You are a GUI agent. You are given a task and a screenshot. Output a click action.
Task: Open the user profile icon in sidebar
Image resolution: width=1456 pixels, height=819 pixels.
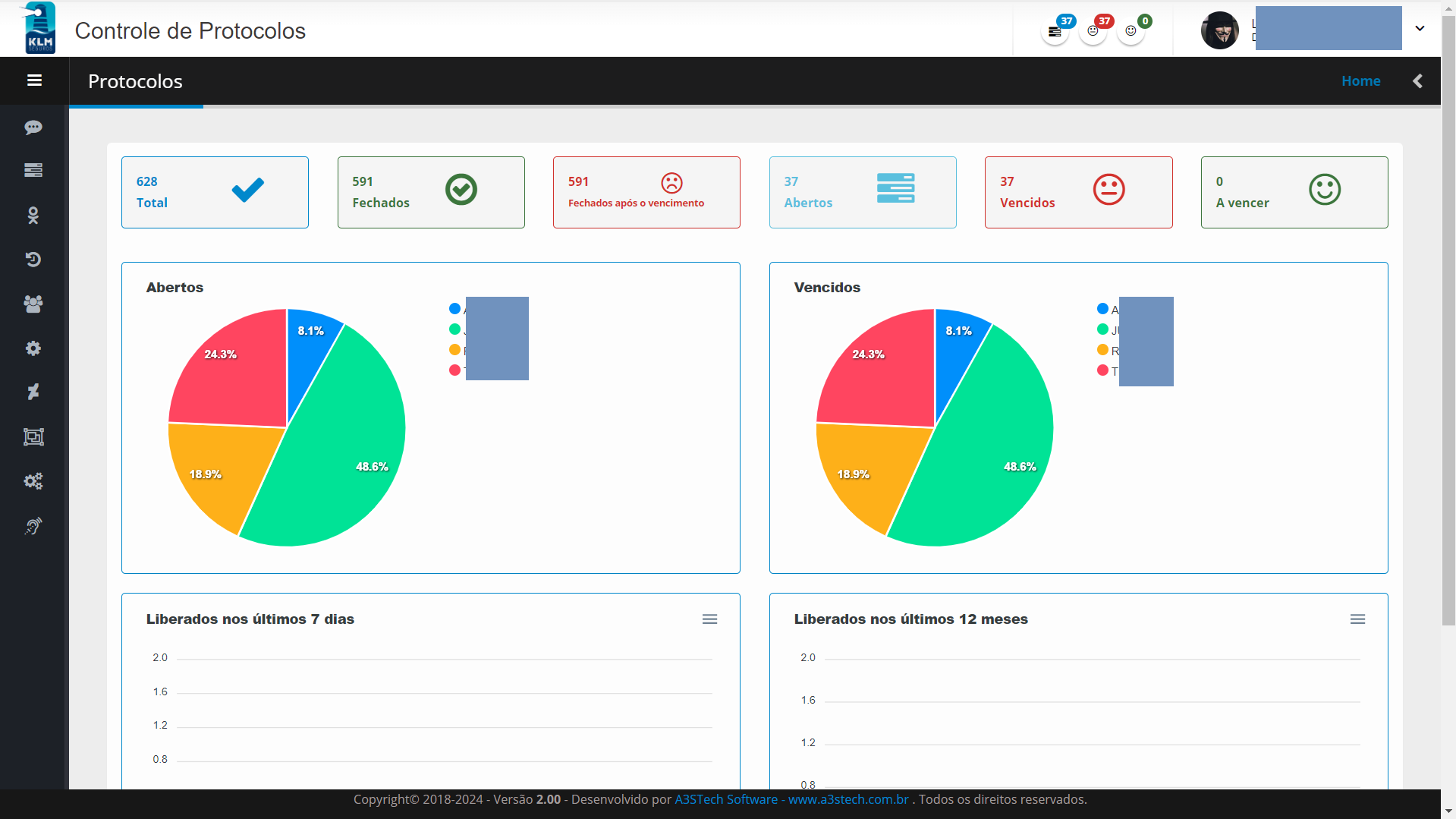click(33, 216)
